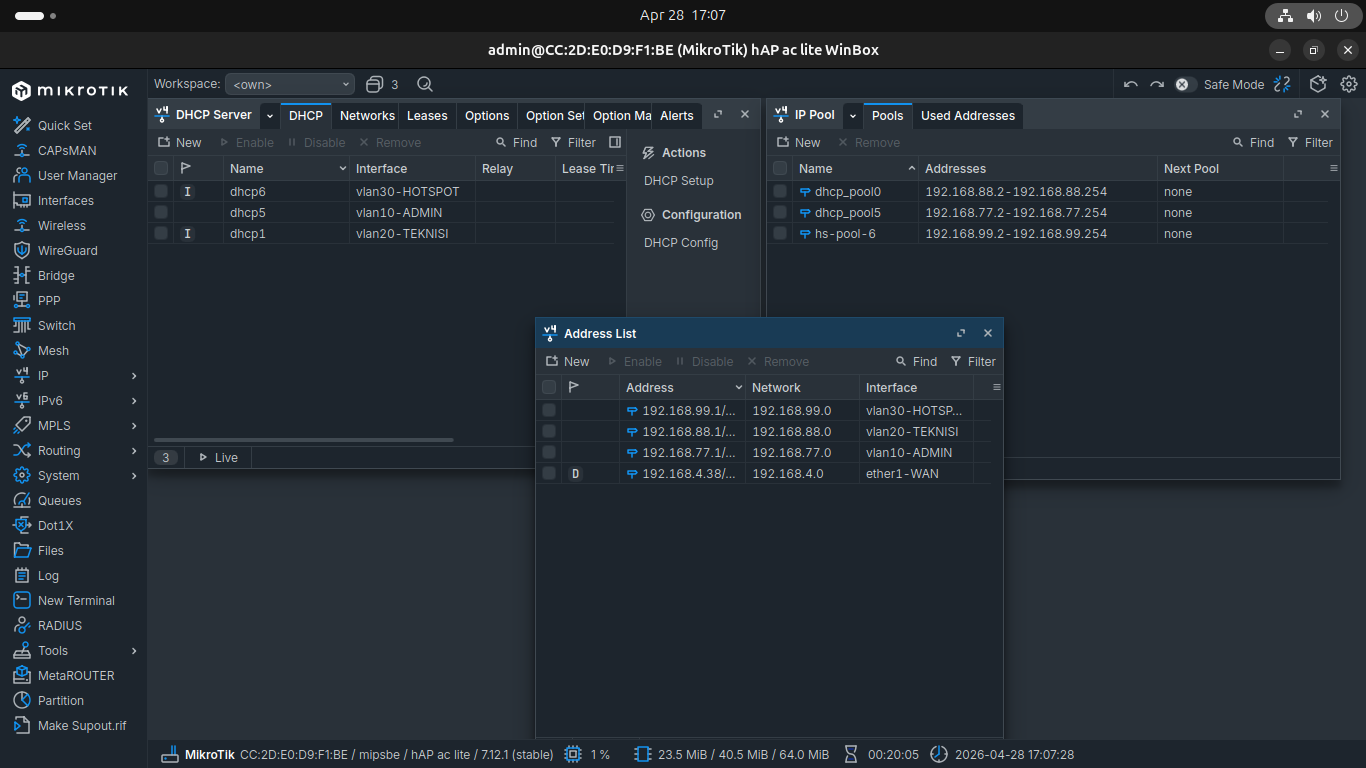
Task: Check the dhcp1 row checkbox
Action: 161,233
